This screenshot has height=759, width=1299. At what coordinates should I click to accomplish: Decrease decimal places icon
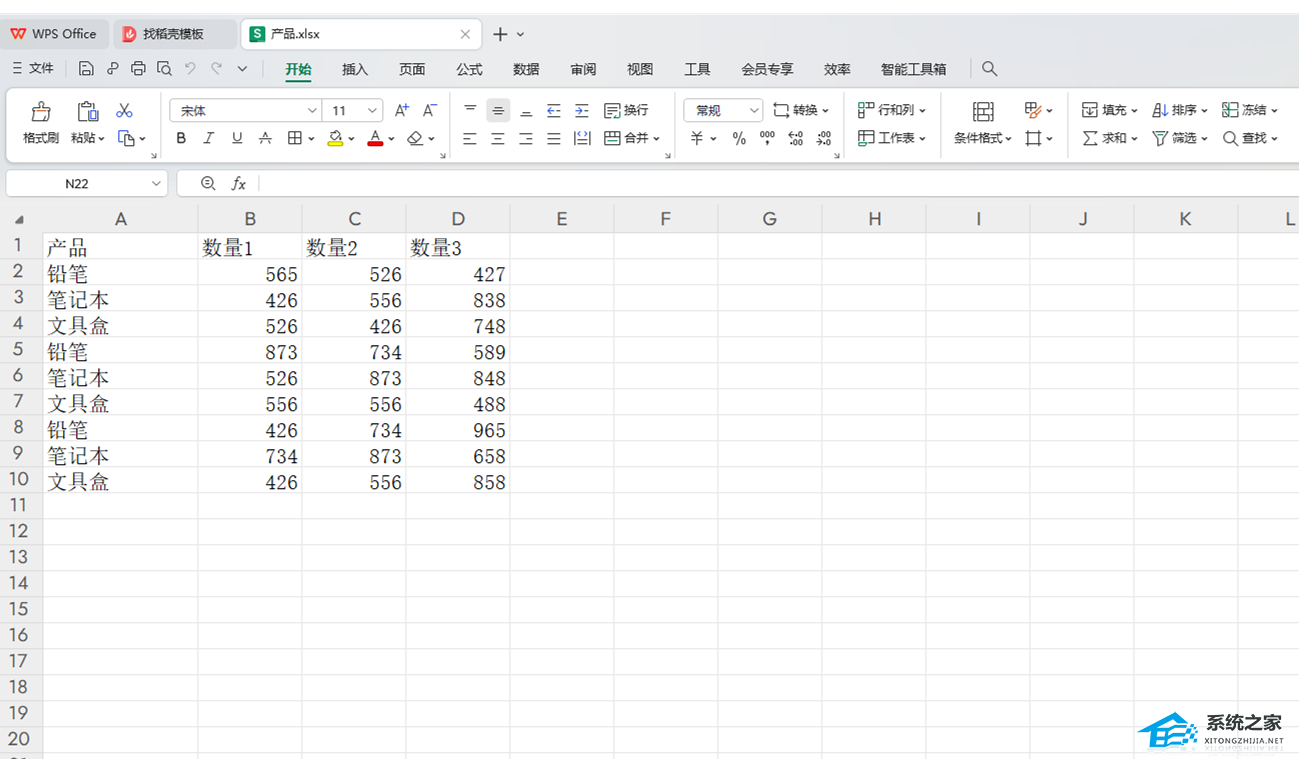(824, 138)
